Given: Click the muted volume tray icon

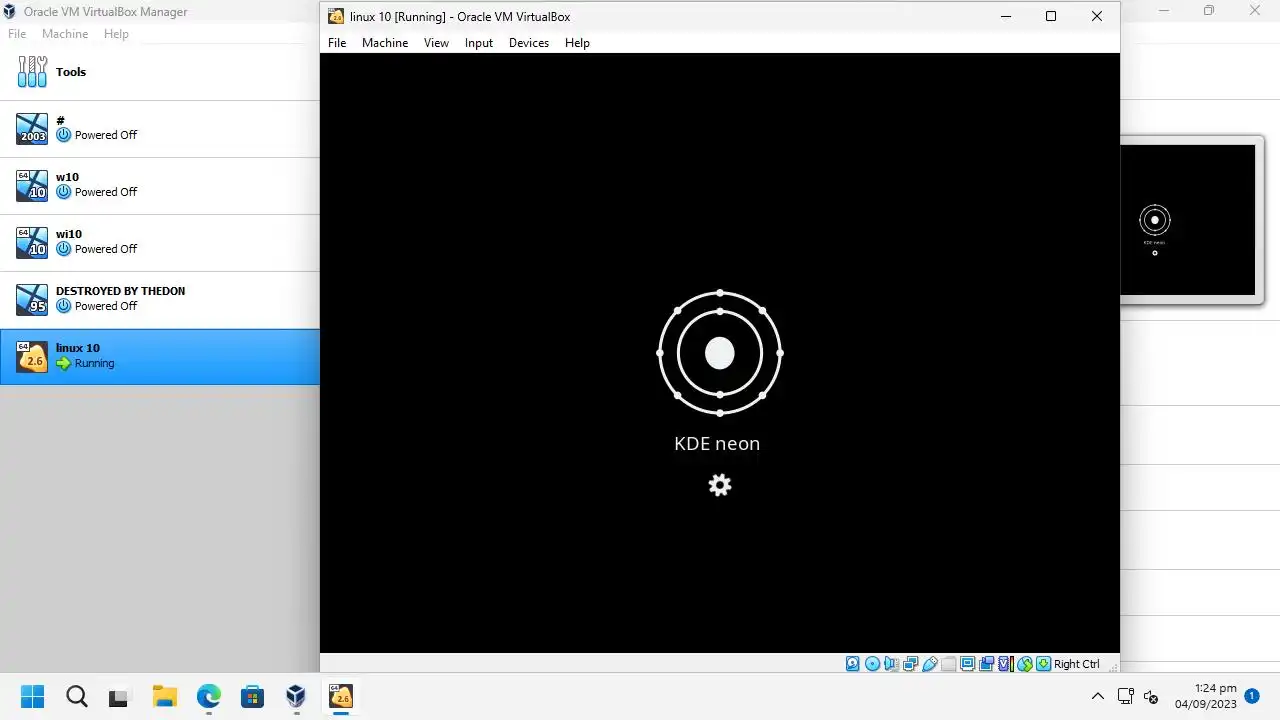Looking at the screenshot, I should point(1151,696).
